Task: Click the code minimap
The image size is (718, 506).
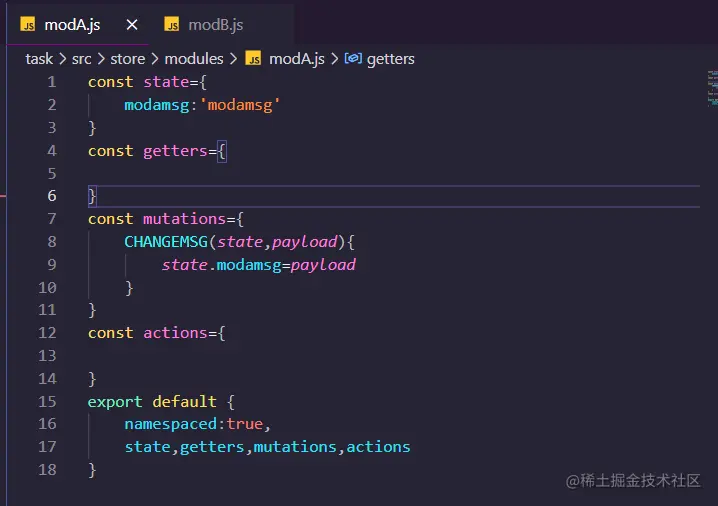Action: click(712, 88)
